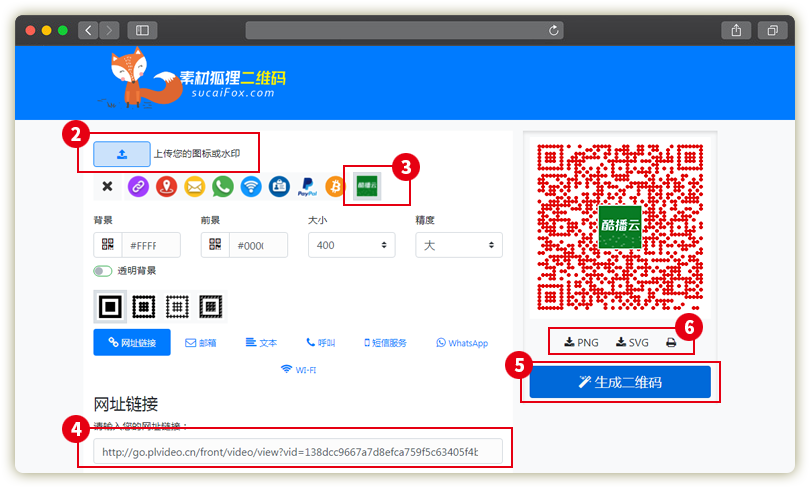The image size is (810, 488).
Task: Download the QR code as PNG
Action: (581, 342)
